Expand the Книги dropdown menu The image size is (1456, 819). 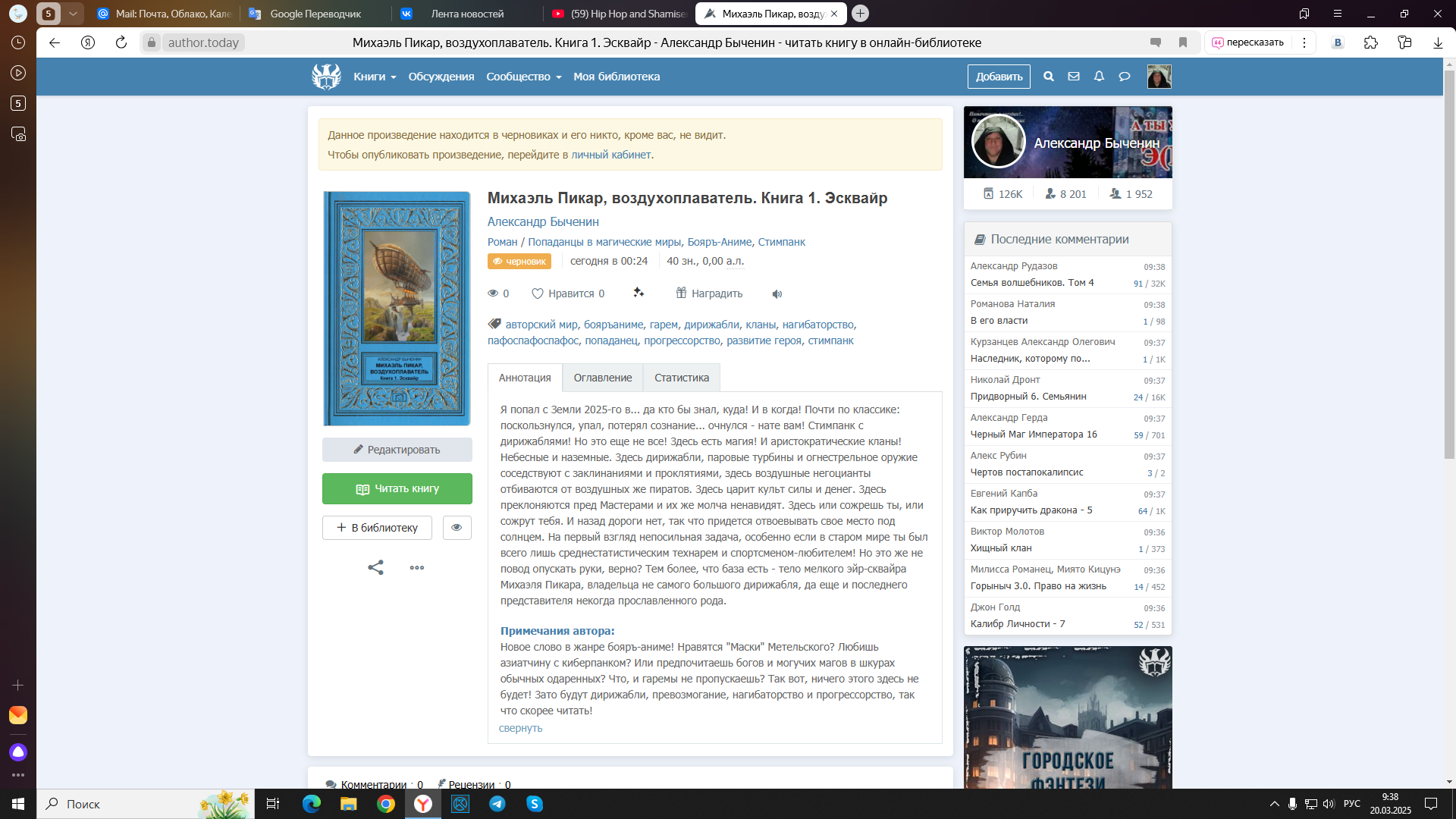coord(375,77)
